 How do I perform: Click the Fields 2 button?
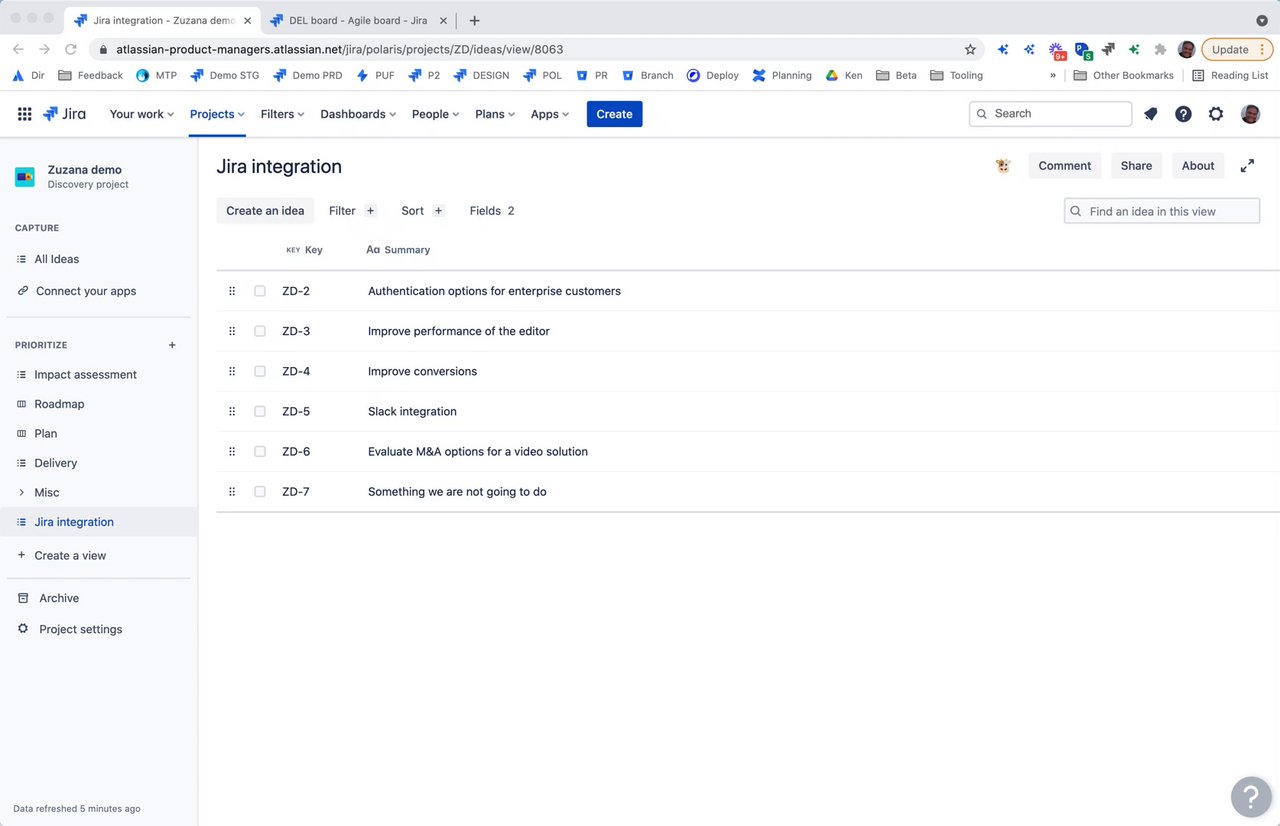coord(492,211)
